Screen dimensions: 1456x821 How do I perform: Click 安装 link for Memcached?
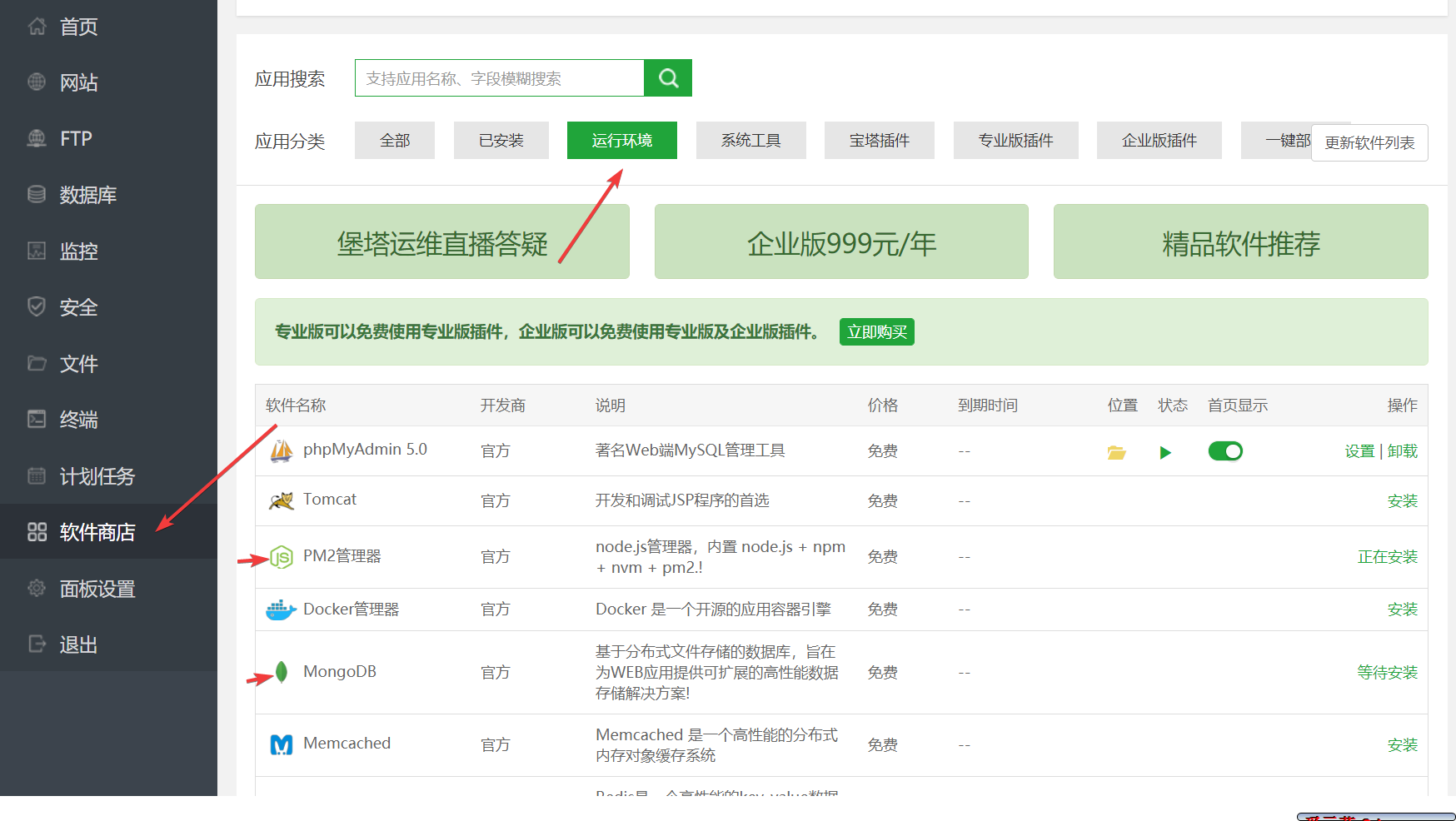coord(1403,745)
